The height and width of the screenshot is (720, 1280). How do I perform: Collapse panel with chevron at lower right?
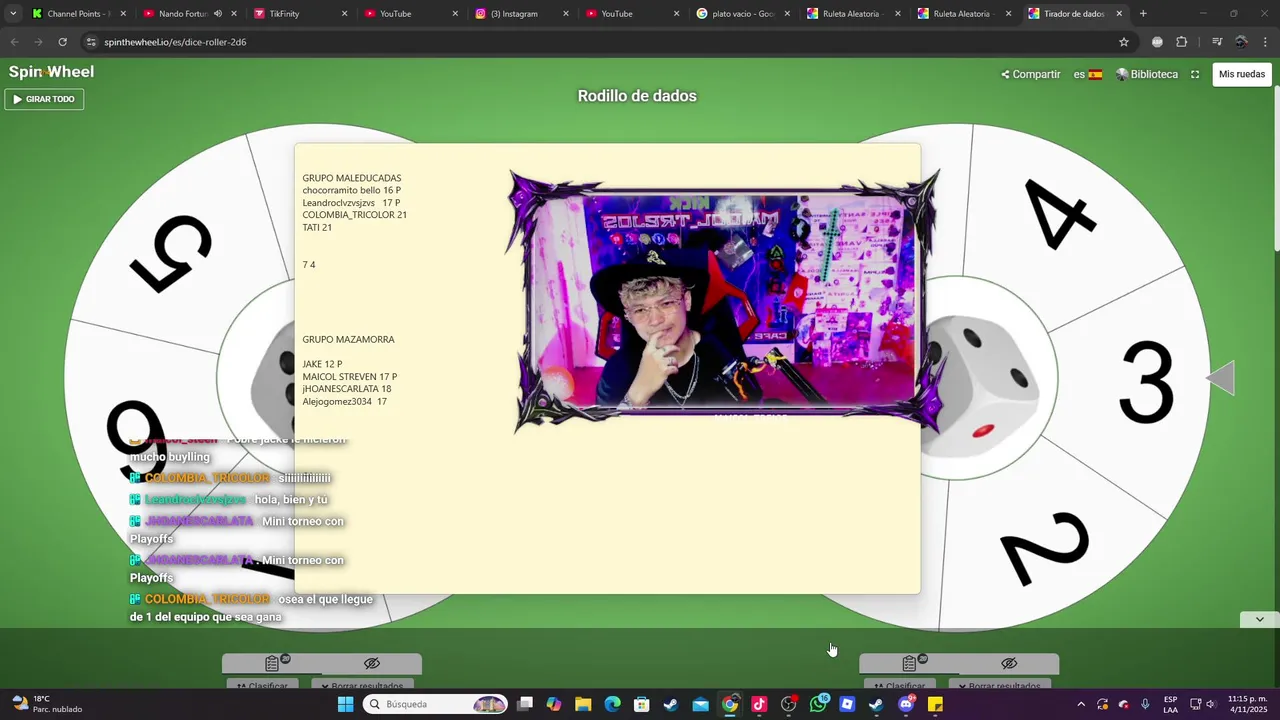tap(1259, 619)
